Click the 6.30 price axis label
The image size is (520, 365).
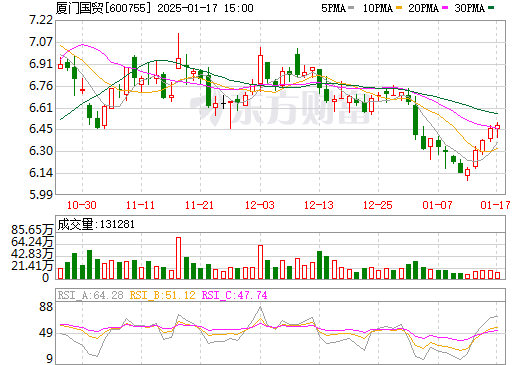pos(41,151)
